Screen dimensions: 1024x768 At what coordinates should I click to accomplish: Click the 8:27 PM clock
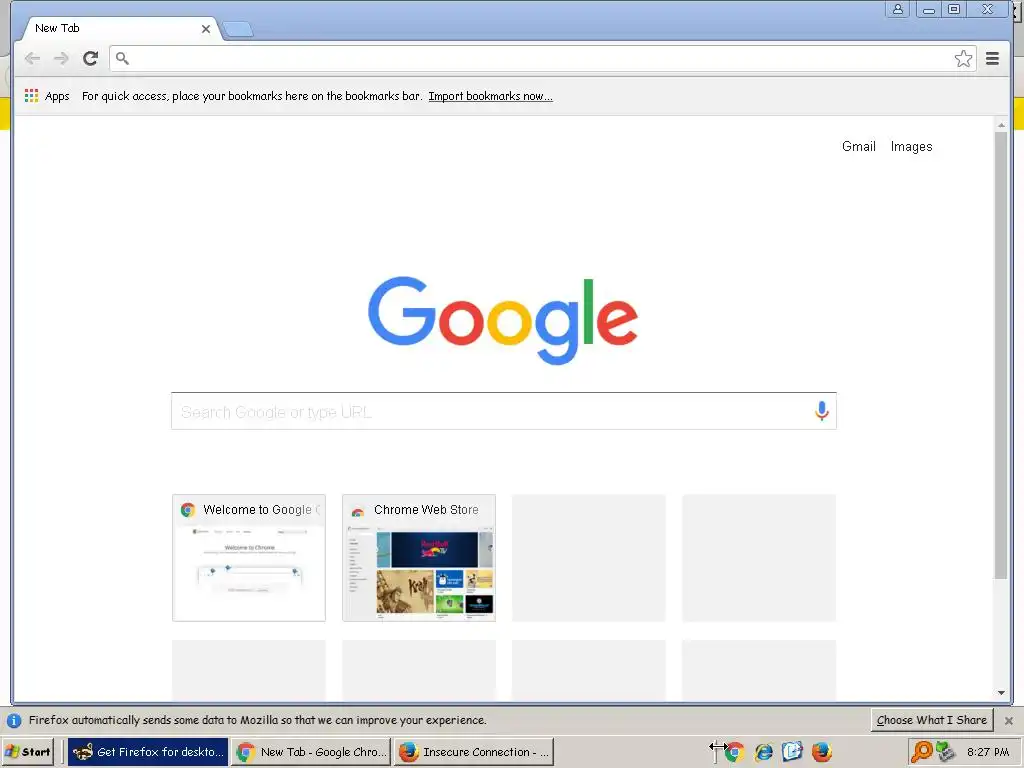point(988,752)
